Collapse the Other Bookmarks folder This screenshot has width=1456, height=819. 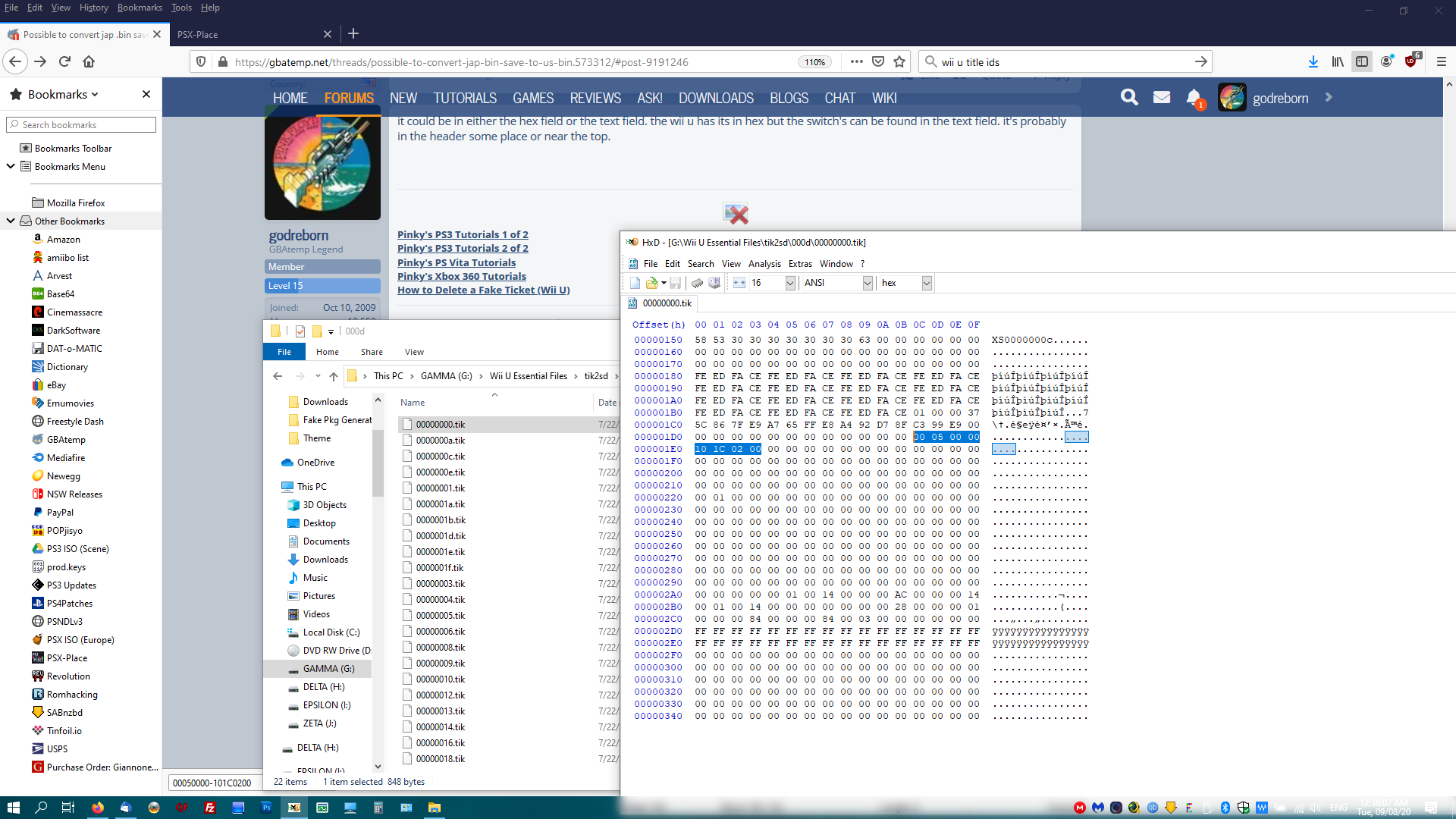click(11, 221)
